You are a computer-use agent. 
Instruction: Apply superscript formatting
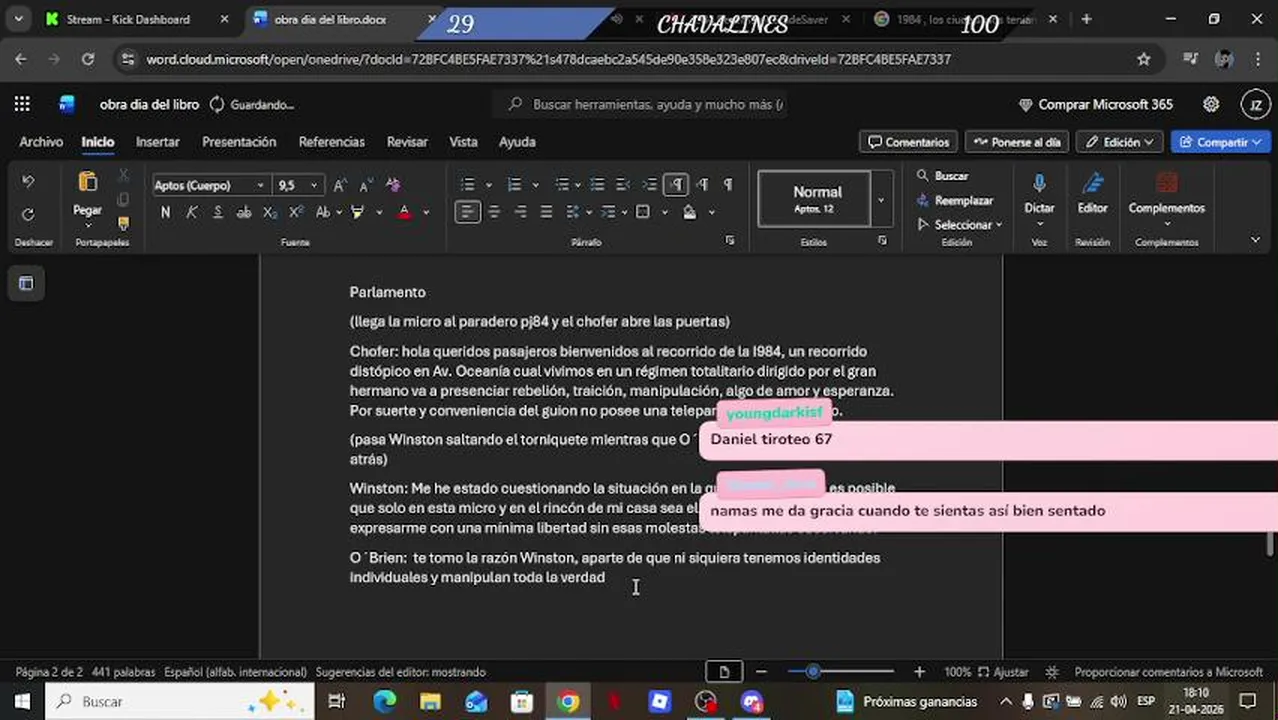tap(296, 212)
